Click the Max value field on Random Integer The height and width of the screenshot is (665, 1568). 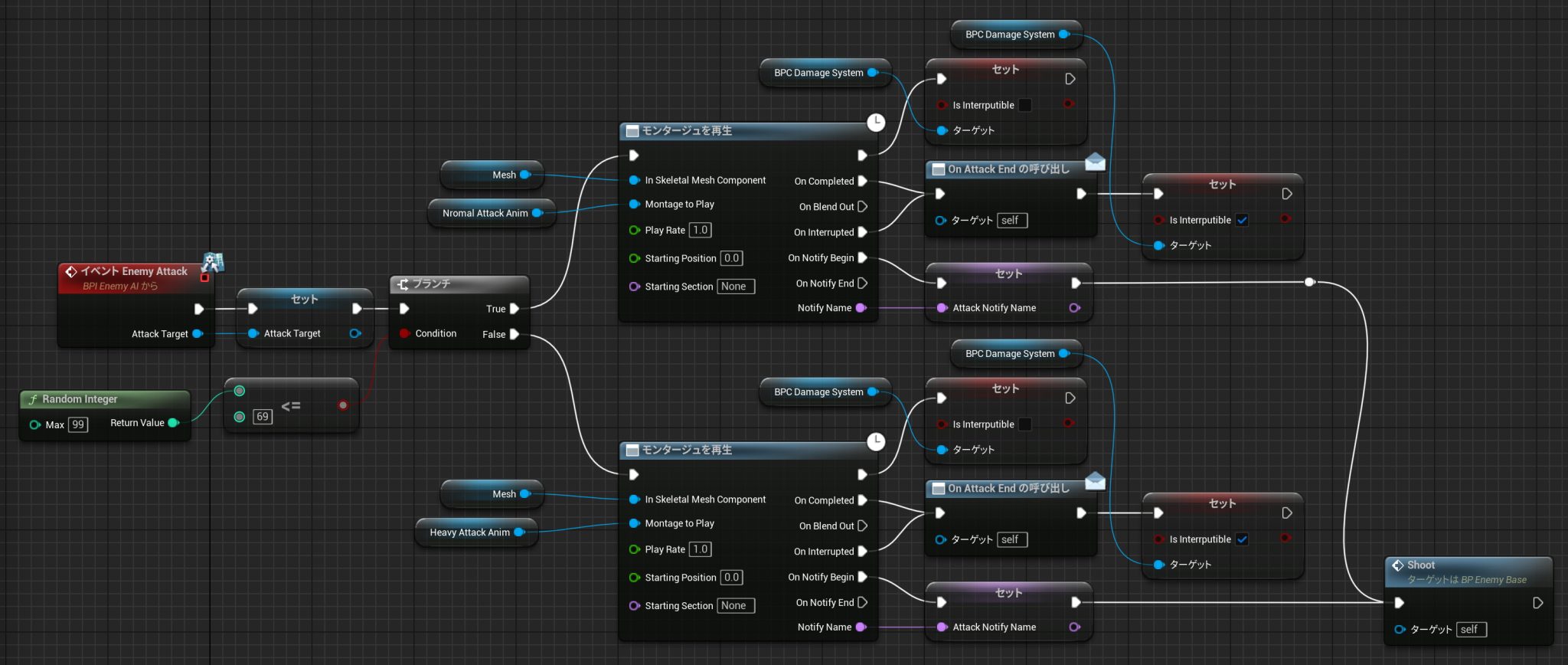(78, 424)
